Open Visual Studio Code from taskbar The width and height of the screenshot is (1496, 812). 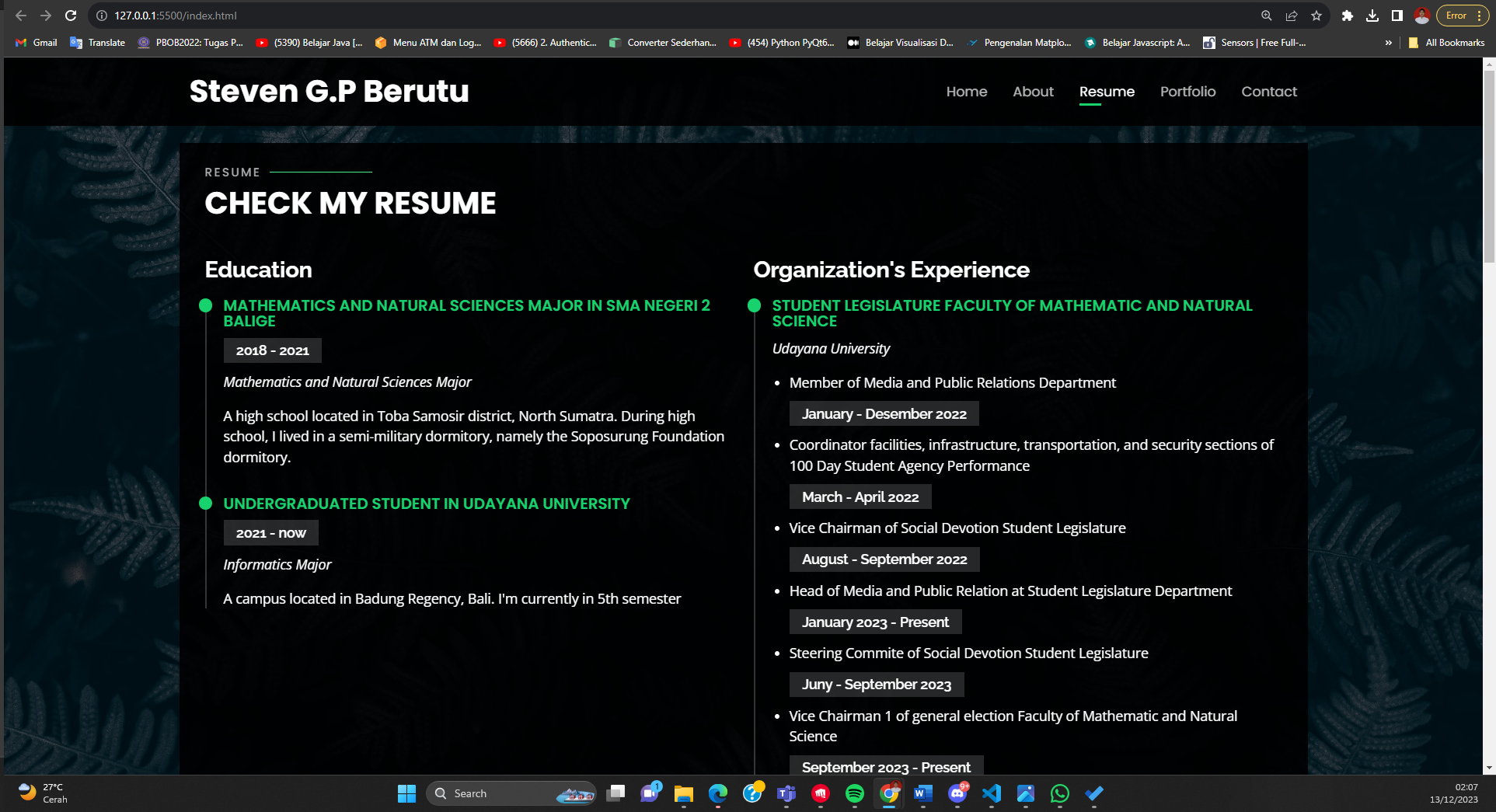pyautogui.click(x=992, y=793)
